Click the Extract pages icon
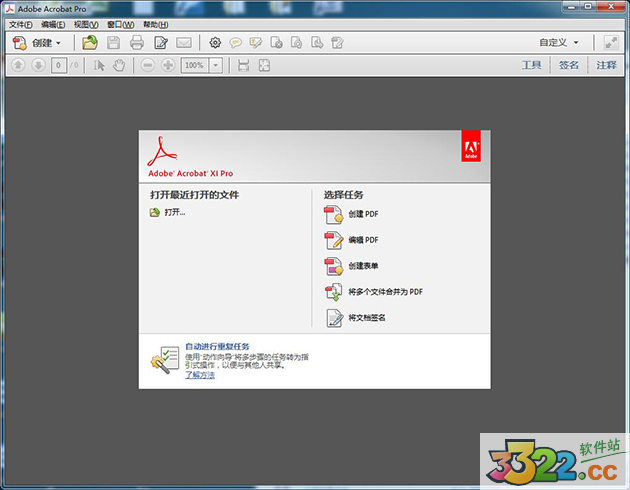 tap(317, 43)
